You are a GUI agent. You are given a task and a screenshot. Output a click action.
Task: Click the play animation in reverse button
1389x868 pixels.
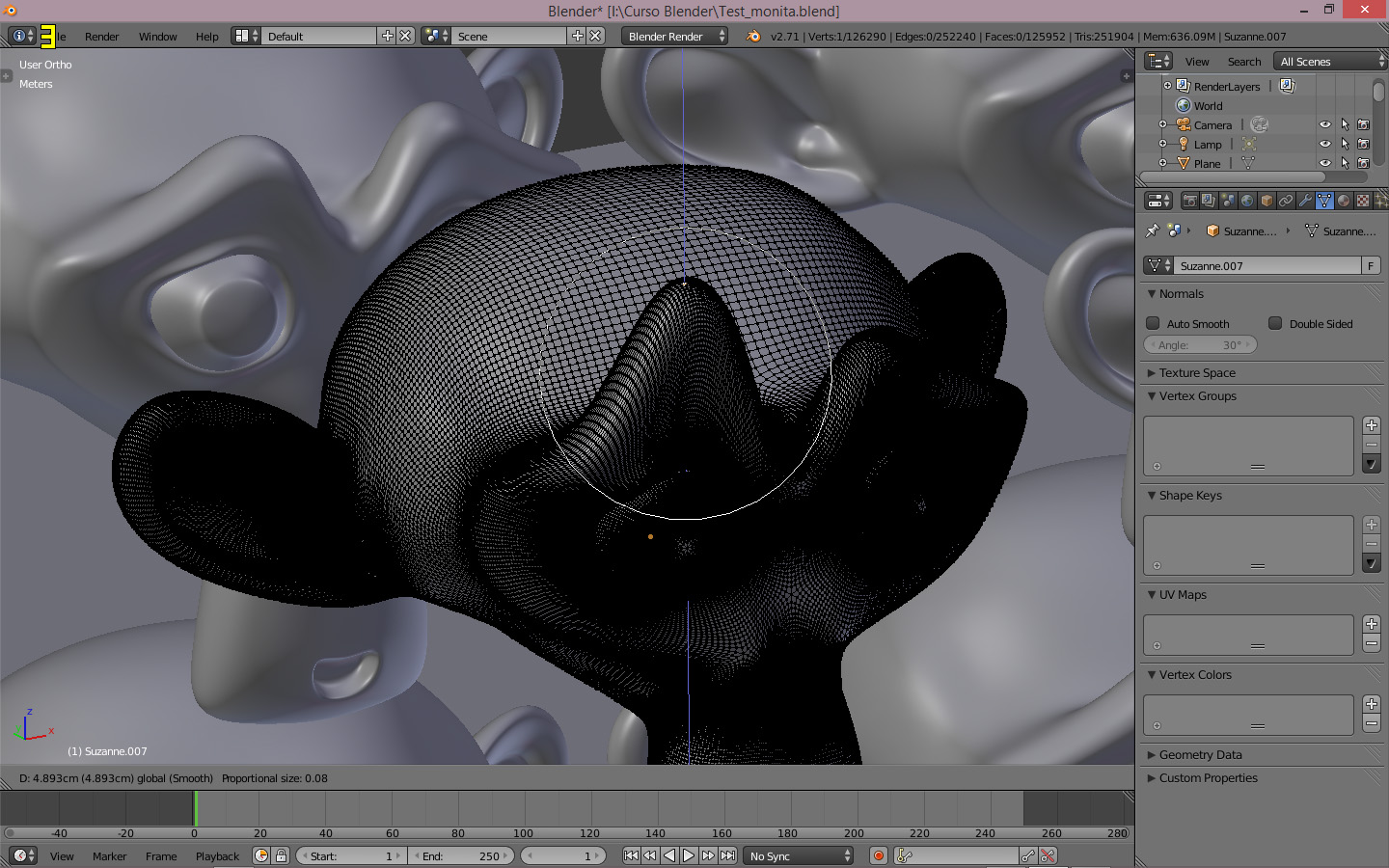point(669,855)
